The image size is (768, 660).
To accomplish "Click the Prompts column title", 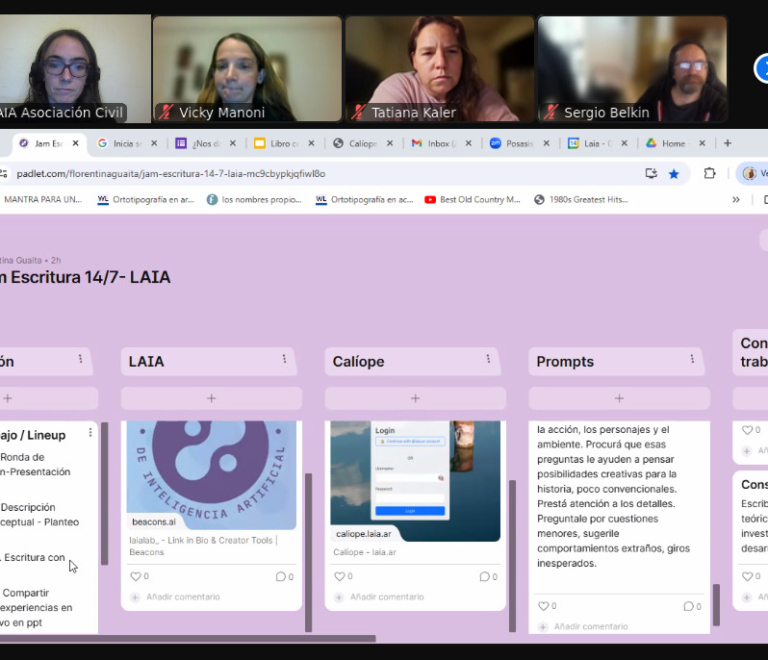I will click(x=565, y=362).
